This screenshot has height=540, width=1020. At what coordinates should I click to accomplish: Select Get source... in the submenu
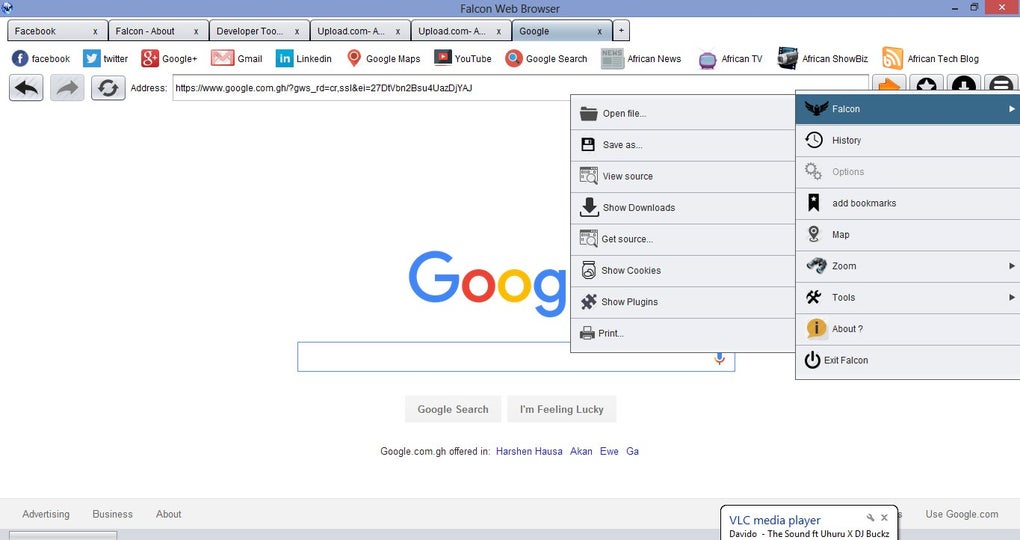[x=683, y=239]
